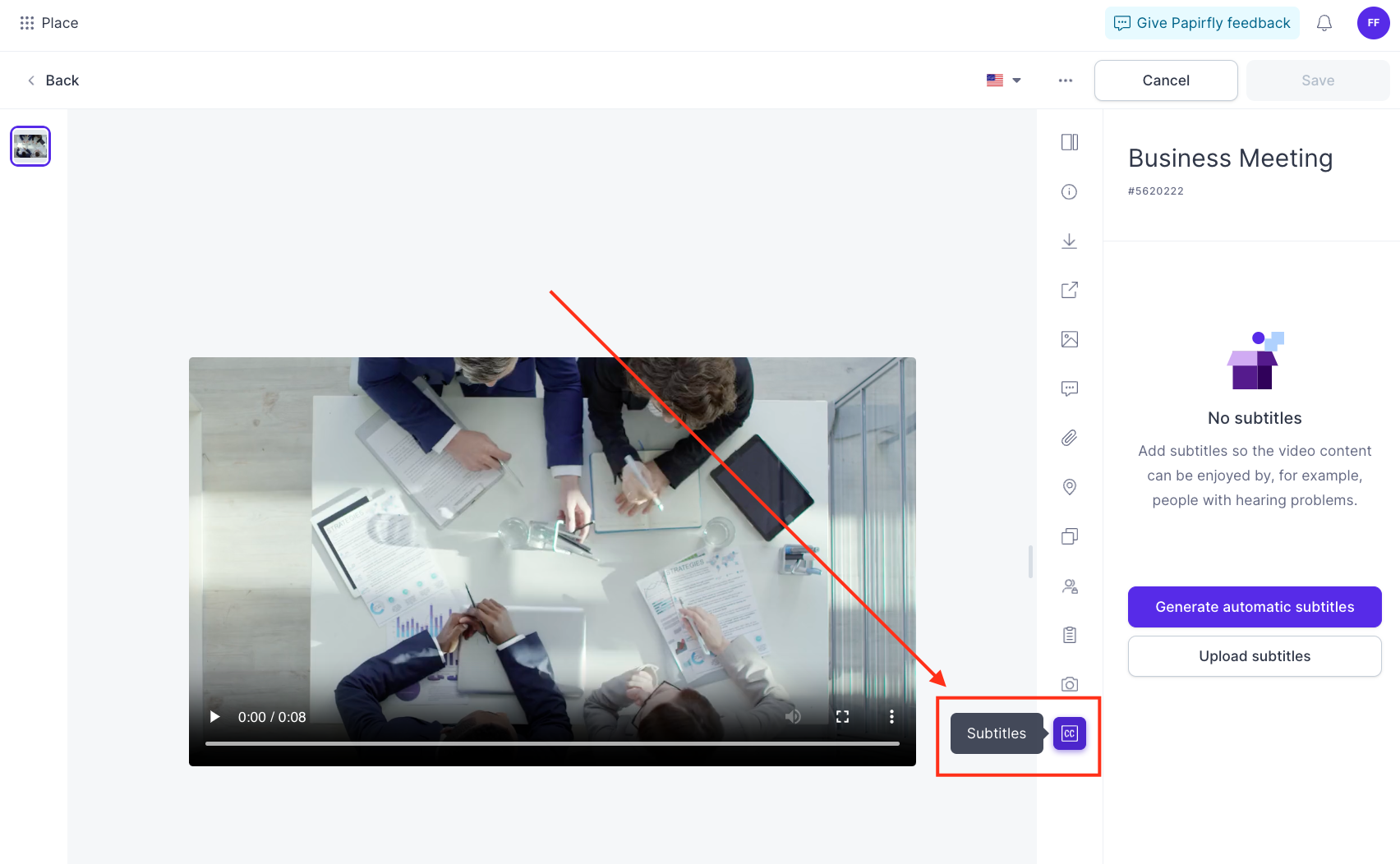Open the FF user avatar menu
The image size is (1400, 864).
point(1374,23)
